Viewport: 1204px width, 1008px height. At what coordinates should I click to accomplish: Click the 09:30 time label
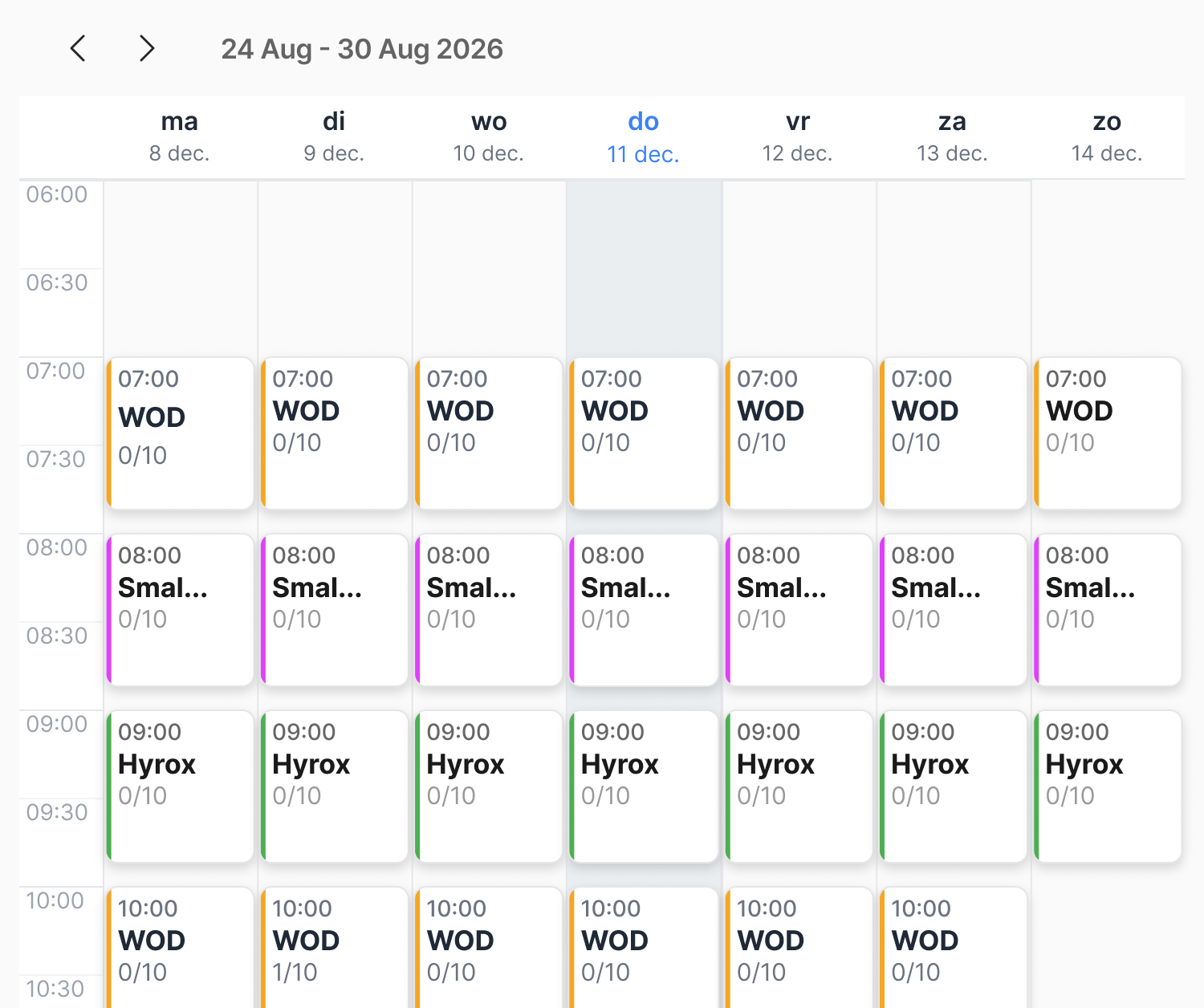pyautogui.click(x=56, y=812)
